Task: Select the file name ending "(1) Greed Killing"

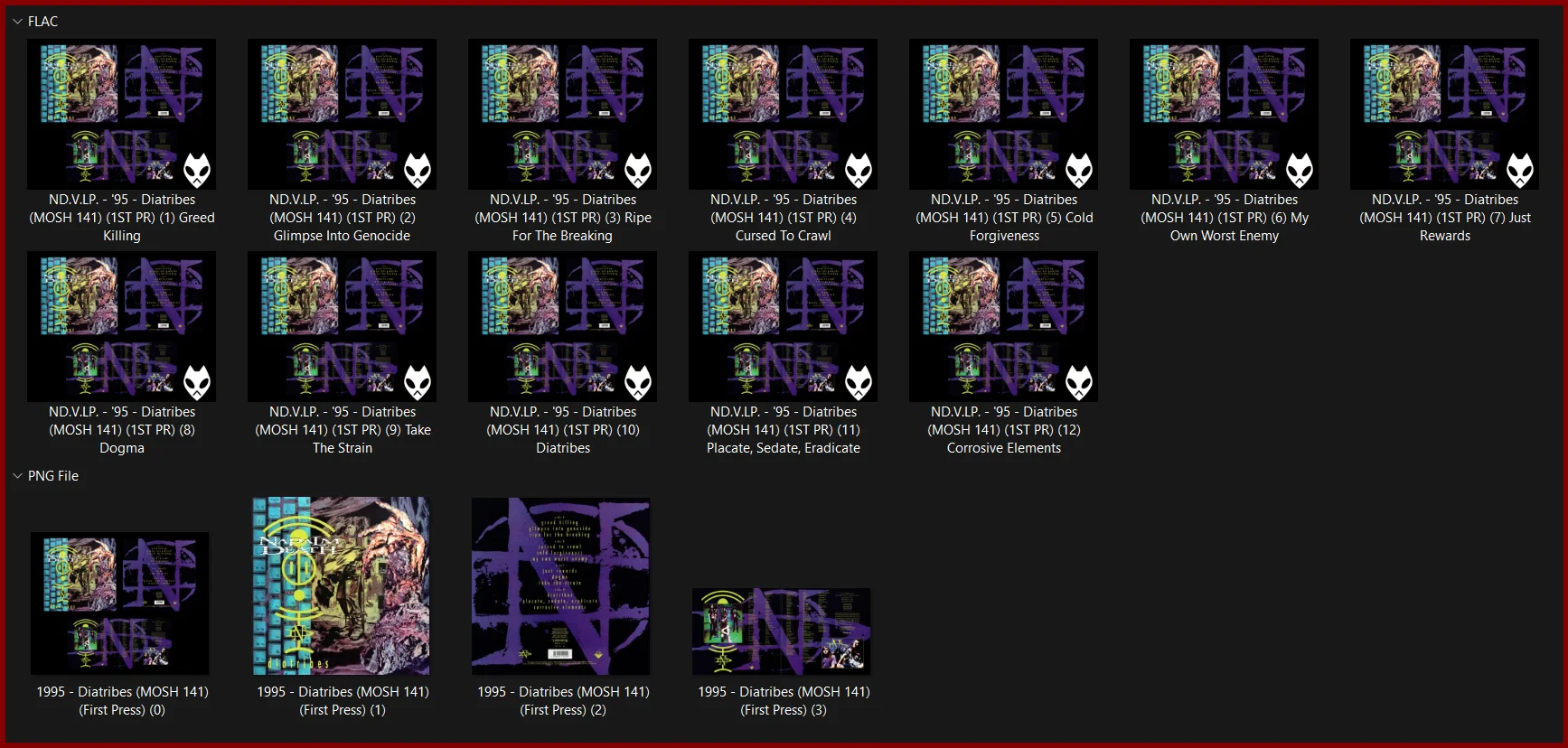Action: tap(122, 218)
